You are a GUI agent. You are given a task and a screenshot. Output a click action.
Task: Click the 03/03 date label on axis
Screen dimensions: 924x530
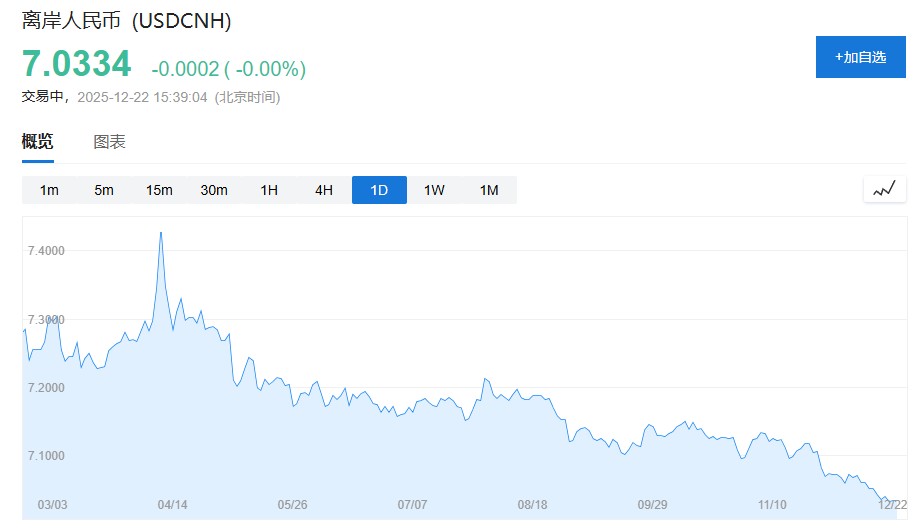click(x=52, y=505)
